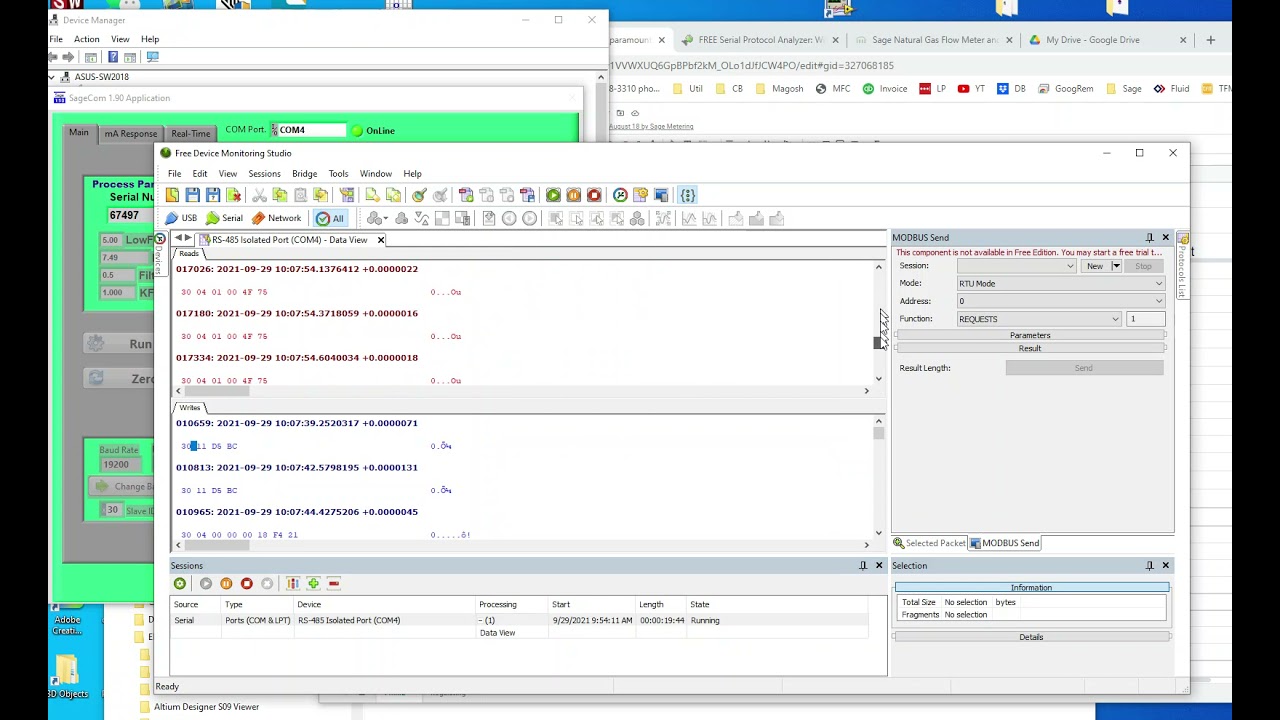Open the Session dropdown in MODBUS Send

[x=1016, y=266]
